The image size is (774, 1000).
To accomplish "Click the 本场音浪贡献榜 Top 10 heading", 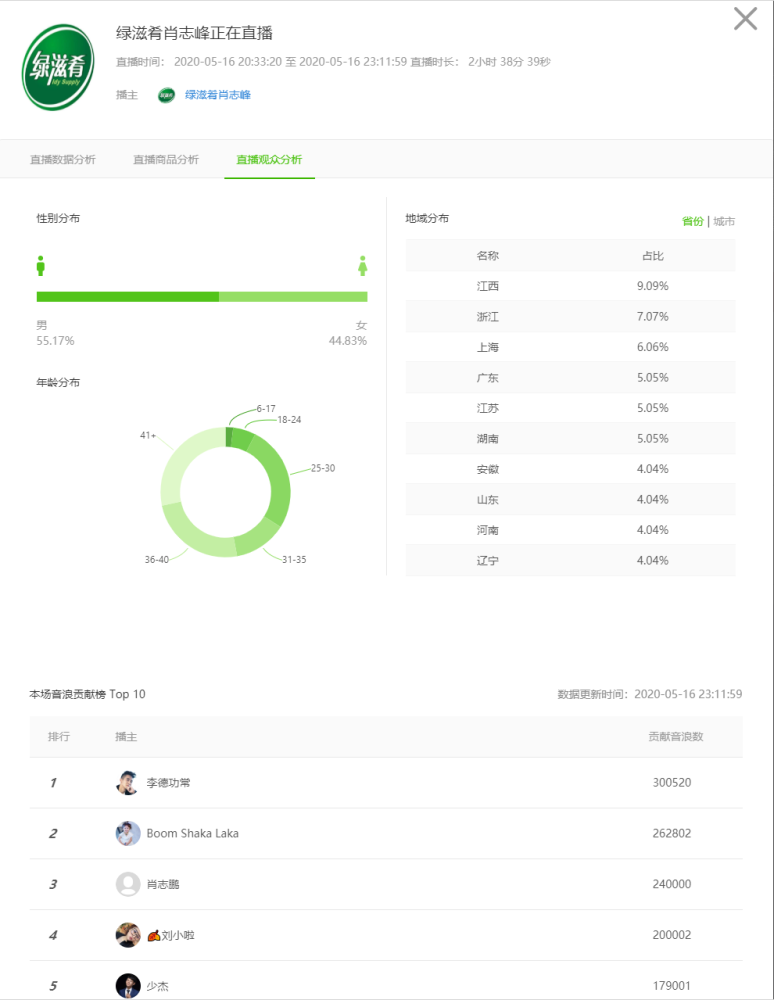I will pos(87,694).
